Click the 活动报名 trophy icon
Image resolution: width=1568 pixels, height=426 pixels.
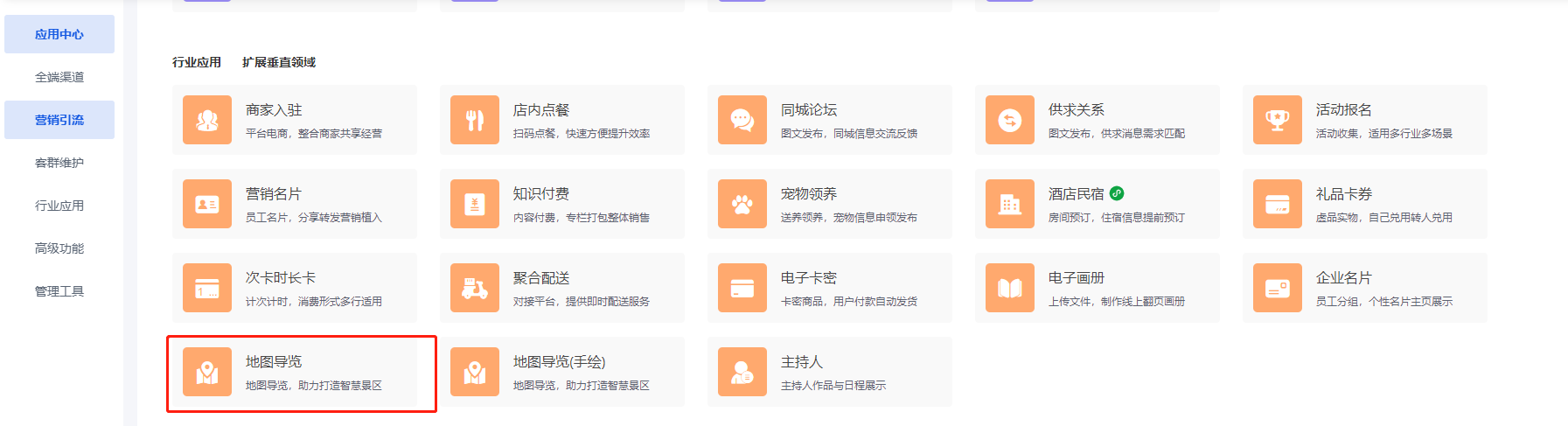[x=1278, y=120]
